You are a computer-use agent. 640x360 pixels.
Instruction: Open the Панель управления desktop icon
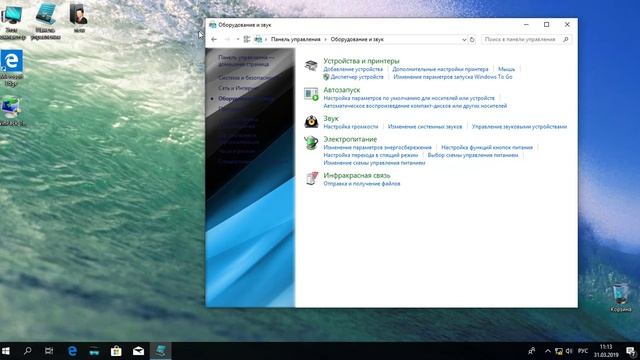(45, 21)
